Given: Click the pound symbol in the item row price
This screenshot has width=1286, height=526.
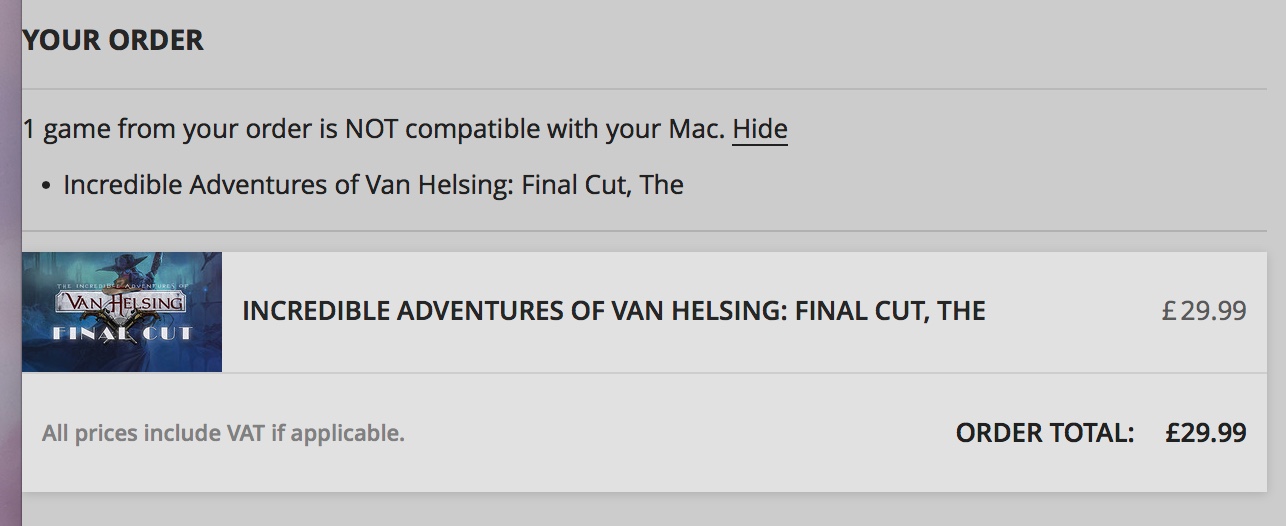Looking at the screenshot, I should (1168, 311).
